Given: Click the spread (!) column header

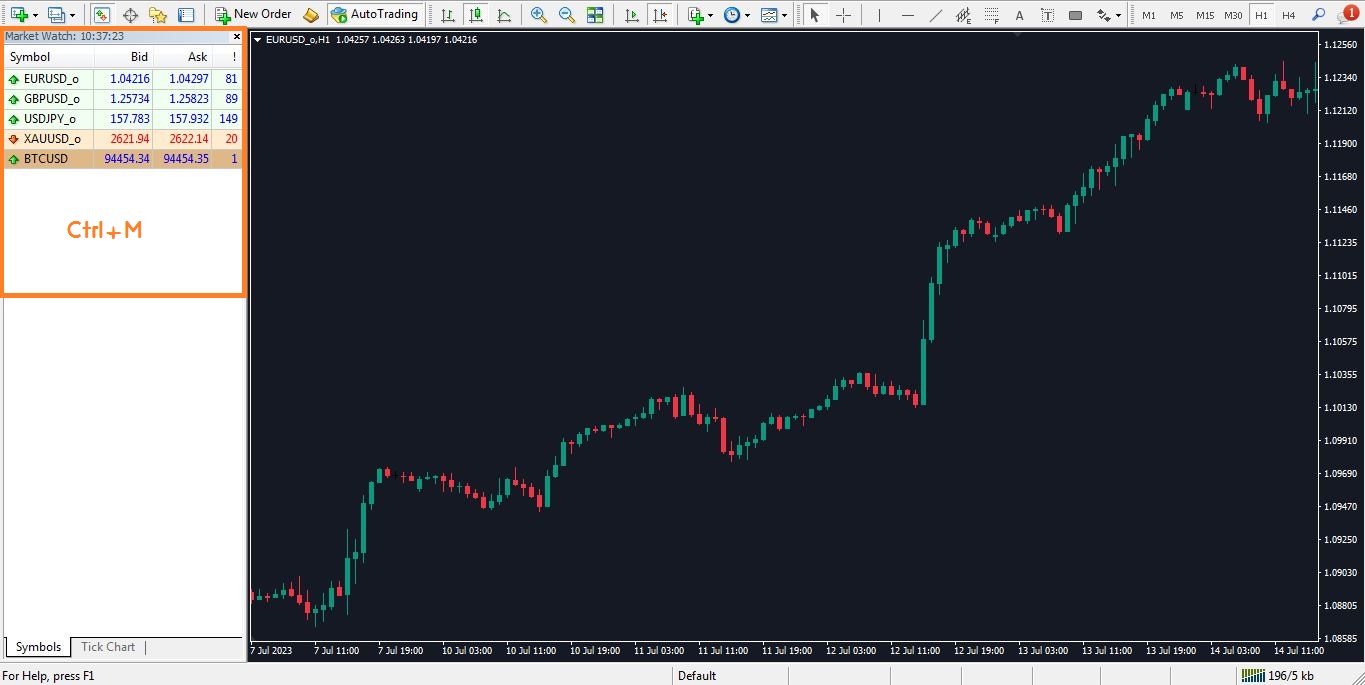Looking at the screenshot, I should 228,57.
